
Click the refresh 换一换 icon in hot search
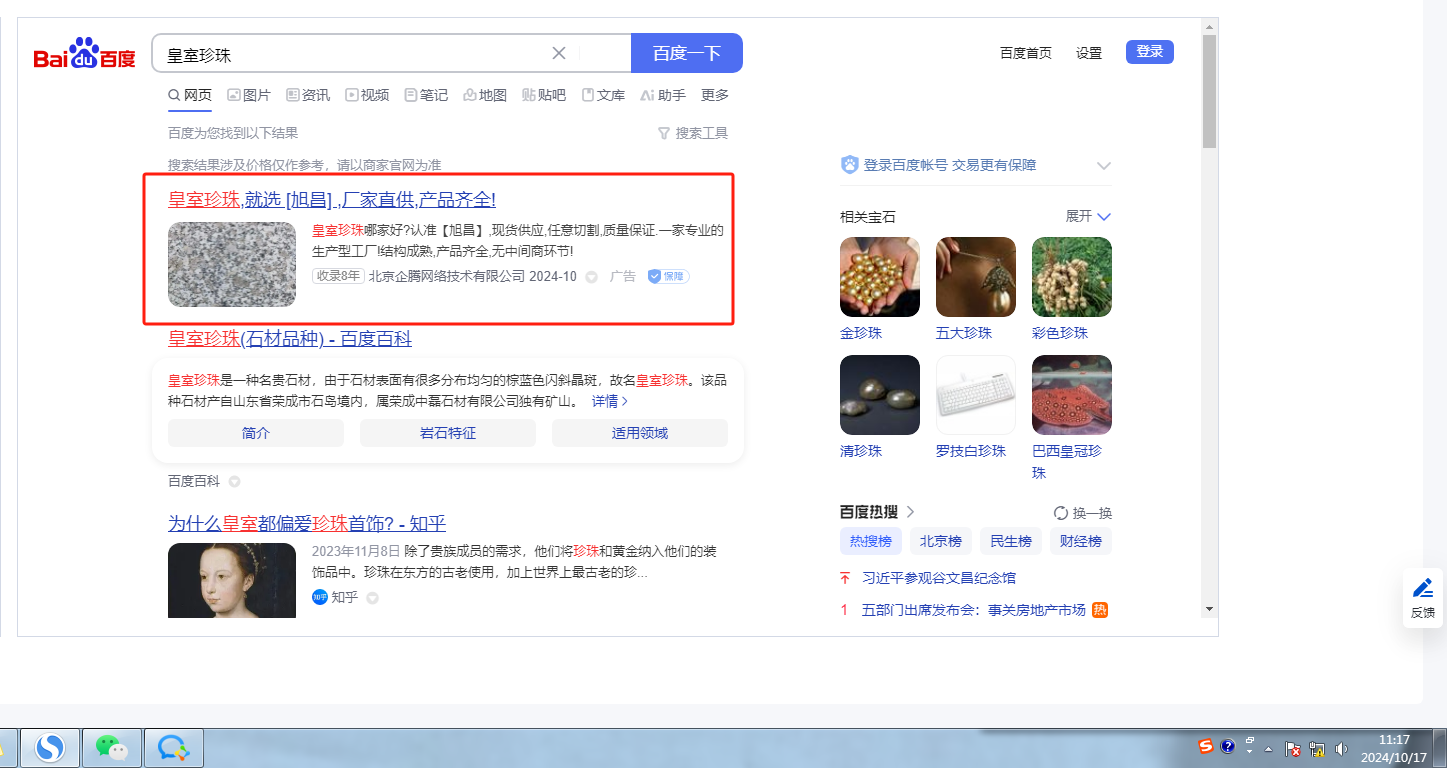click(1061, 513)
